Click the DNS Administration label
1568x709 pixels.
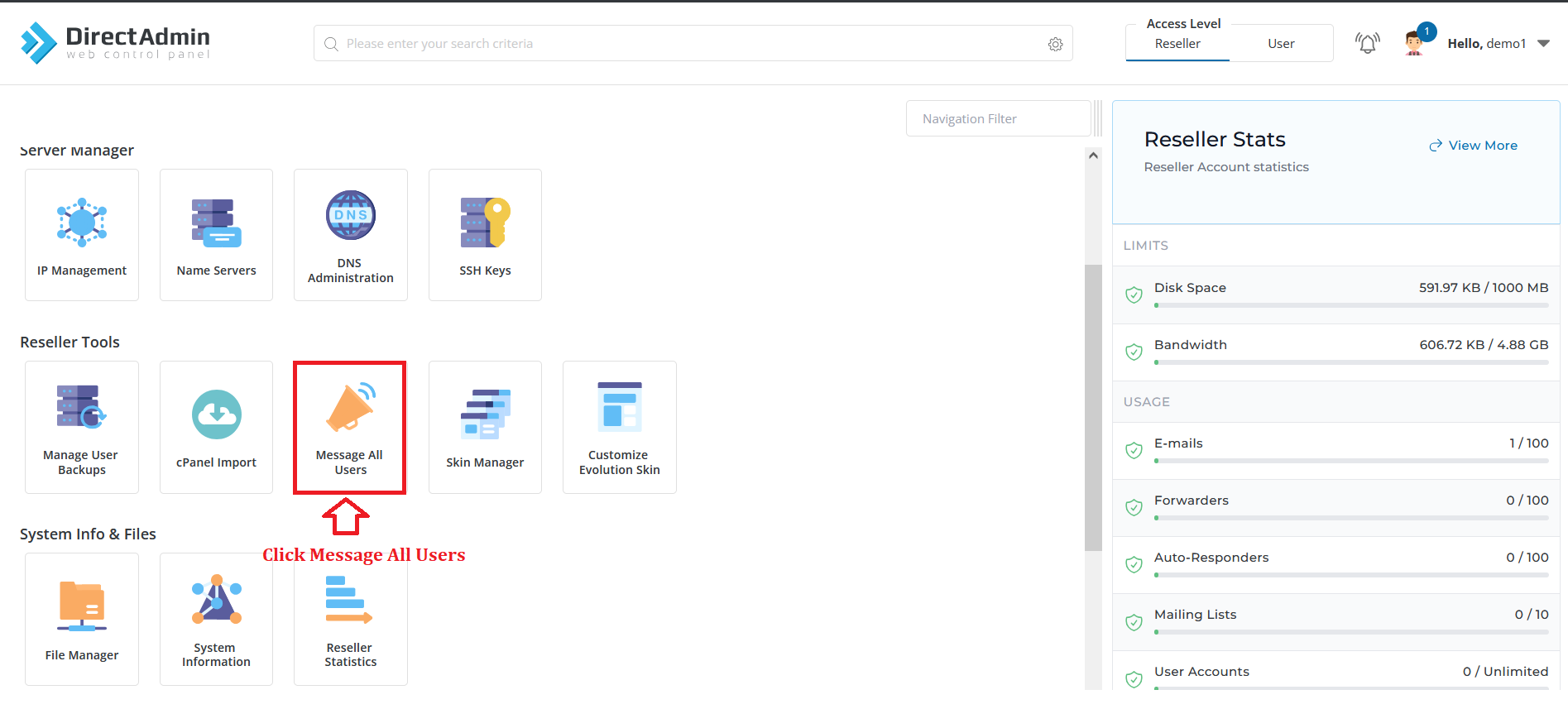click(351, 271)
